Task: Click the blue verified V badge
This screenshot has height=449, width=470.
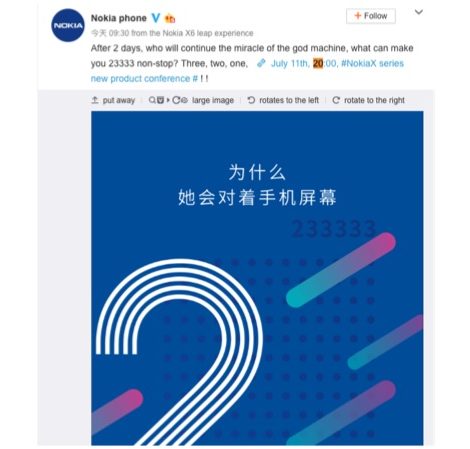Action: [156, 18]
